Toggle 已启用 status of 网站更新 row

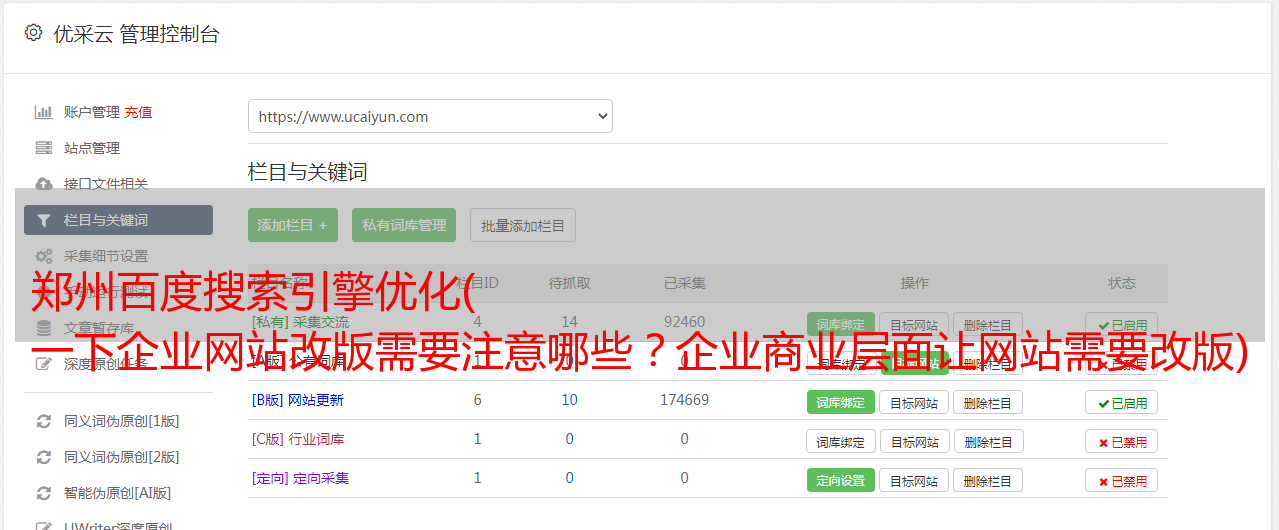tap(1122, 402)
